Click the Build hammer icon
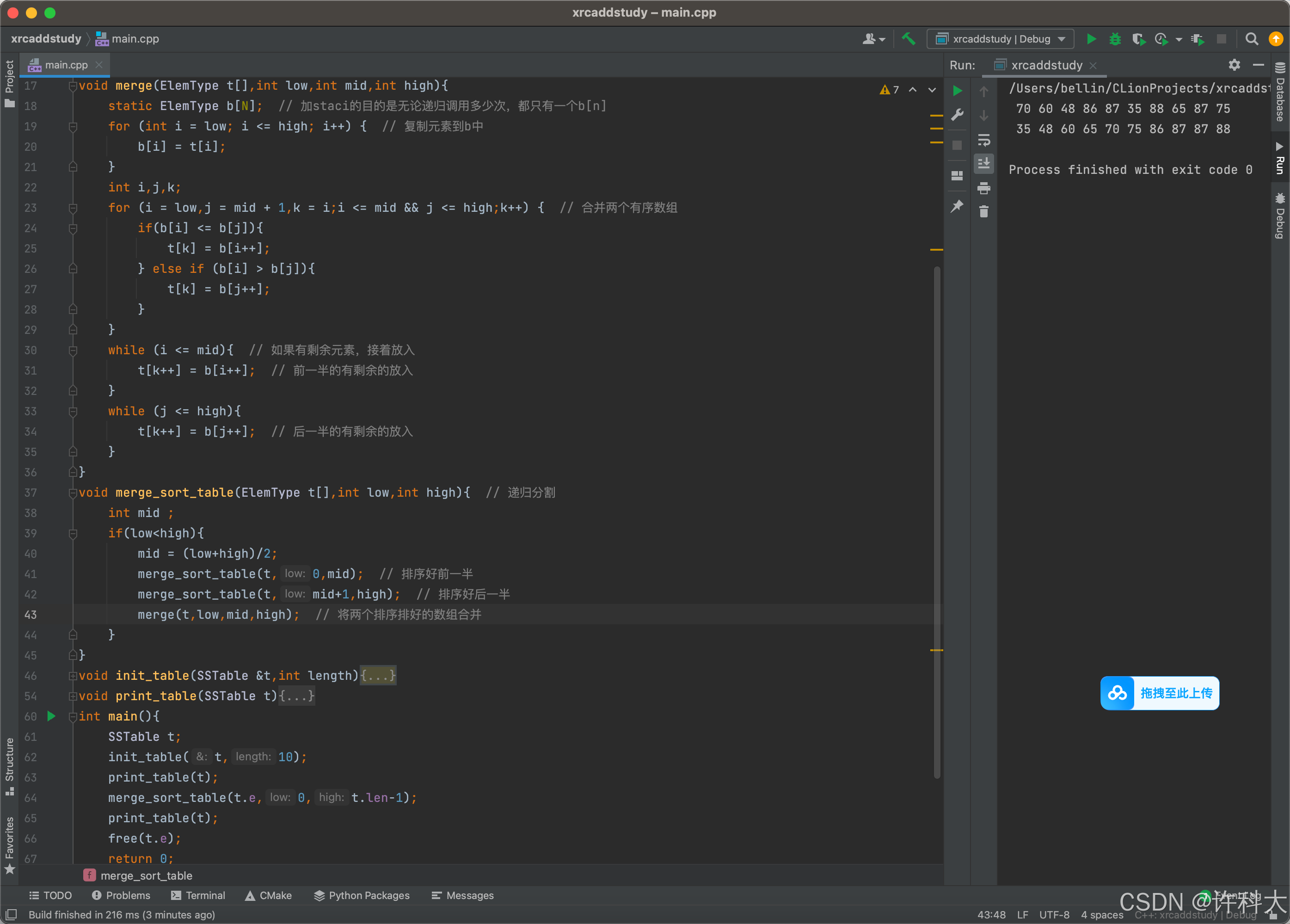Viewport: 1290px width, 924px height. point(909,39)
